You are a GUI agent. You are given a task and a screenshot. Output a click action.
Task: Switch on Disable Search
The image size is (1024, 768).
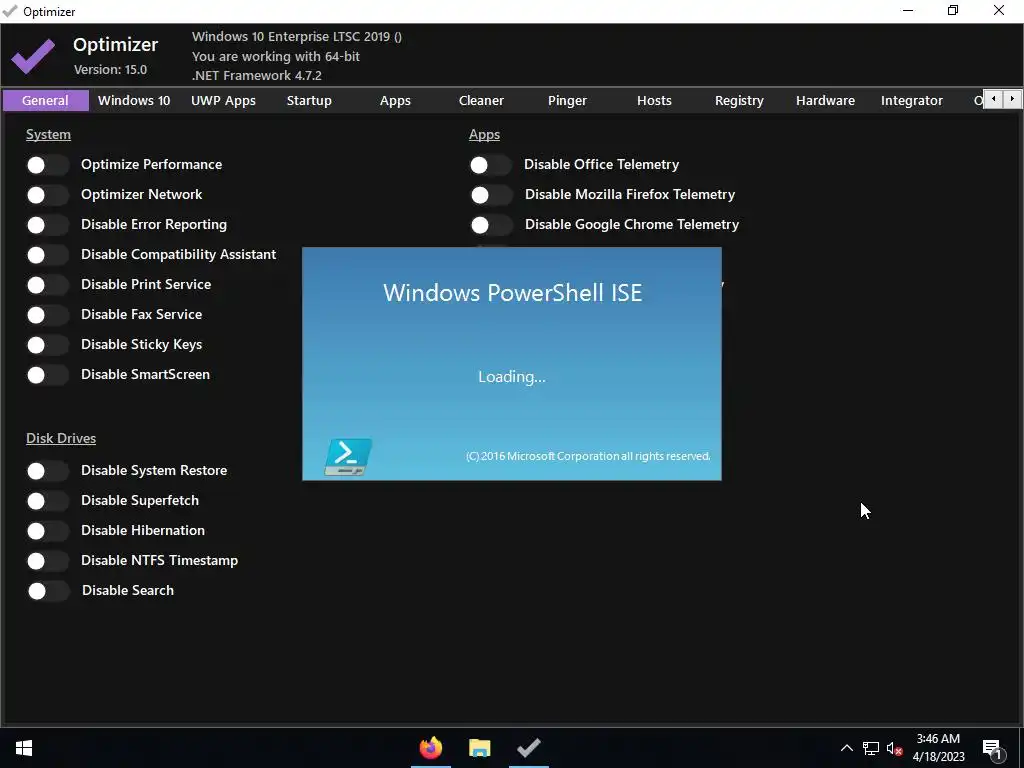pyautogui.click(x=48, y=591)
